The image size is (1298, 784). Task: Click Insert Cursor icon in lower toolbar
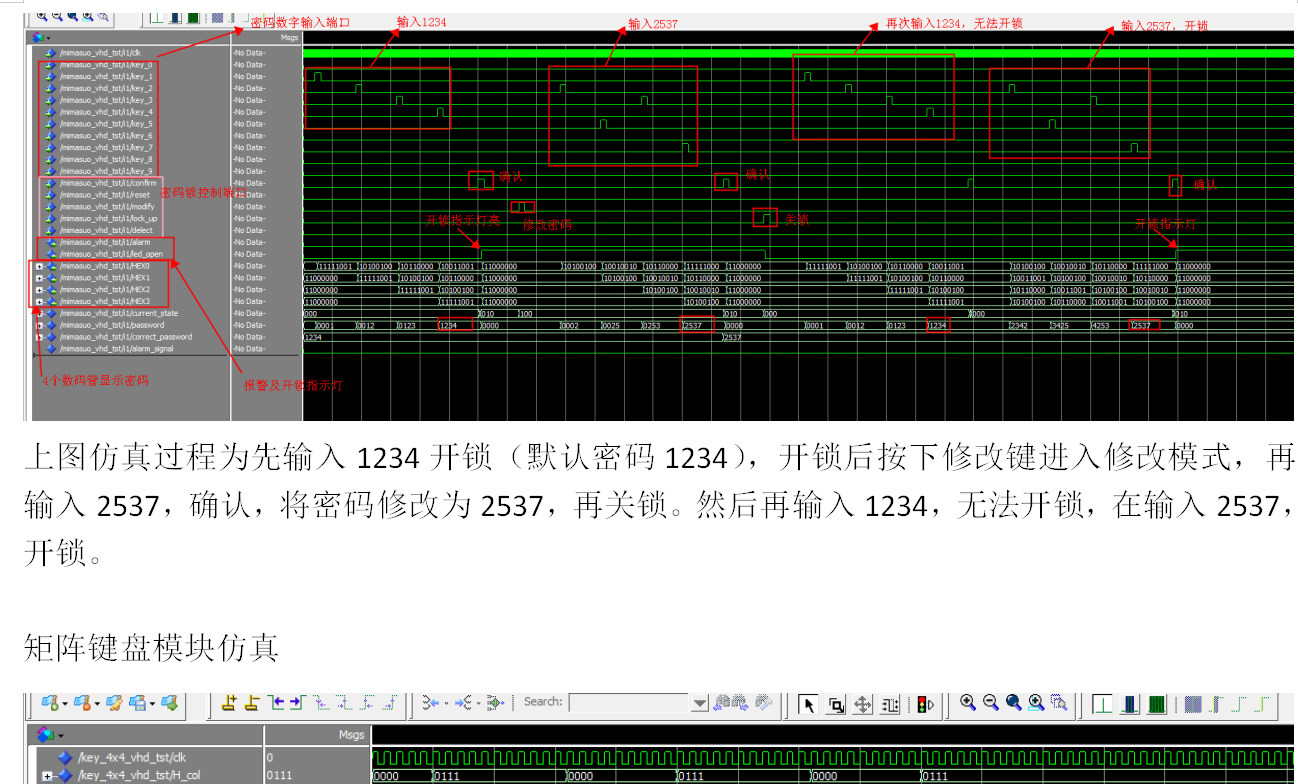pyautogui.click(x=229, y=703)
